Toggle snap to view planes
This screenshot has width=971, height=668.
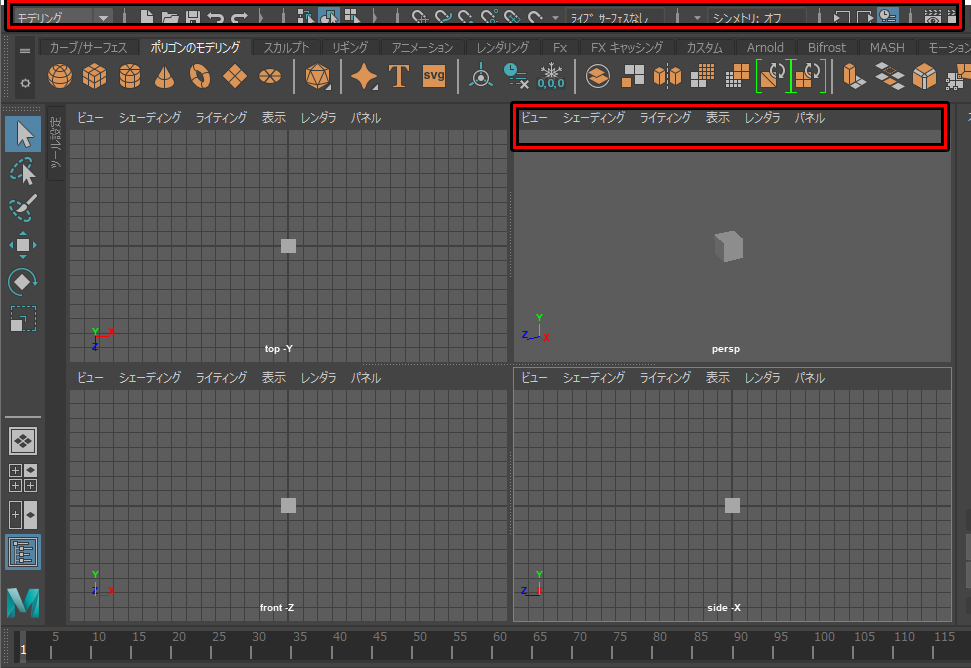click(512, 17)
